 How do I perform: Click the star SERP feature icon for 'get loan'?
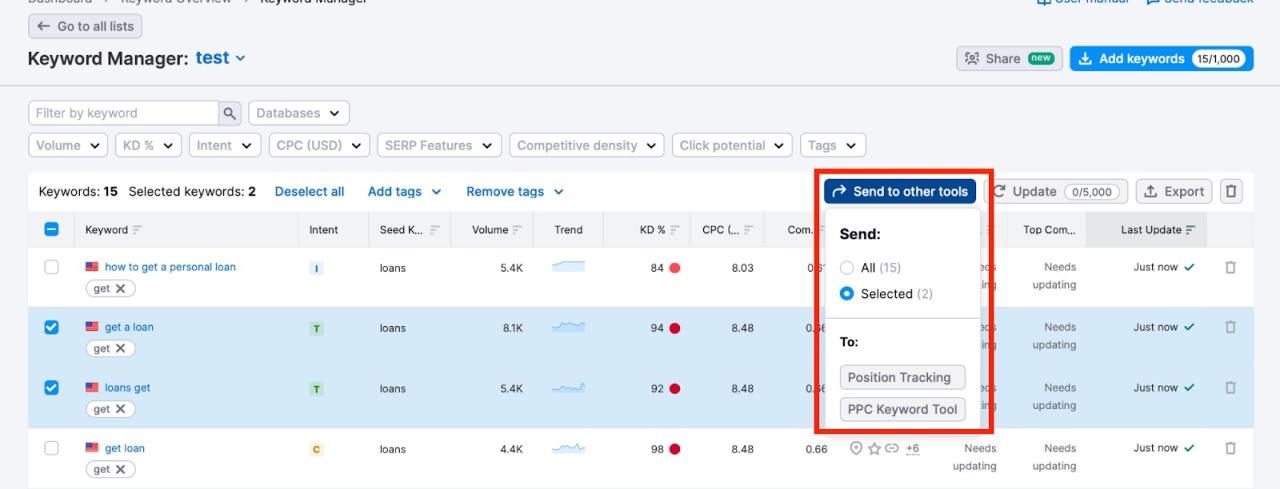click(x=874, y=448)
